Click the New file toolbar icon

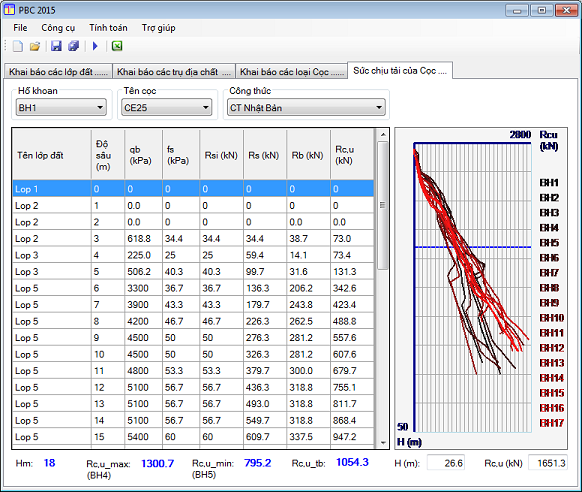click(17, 46)
